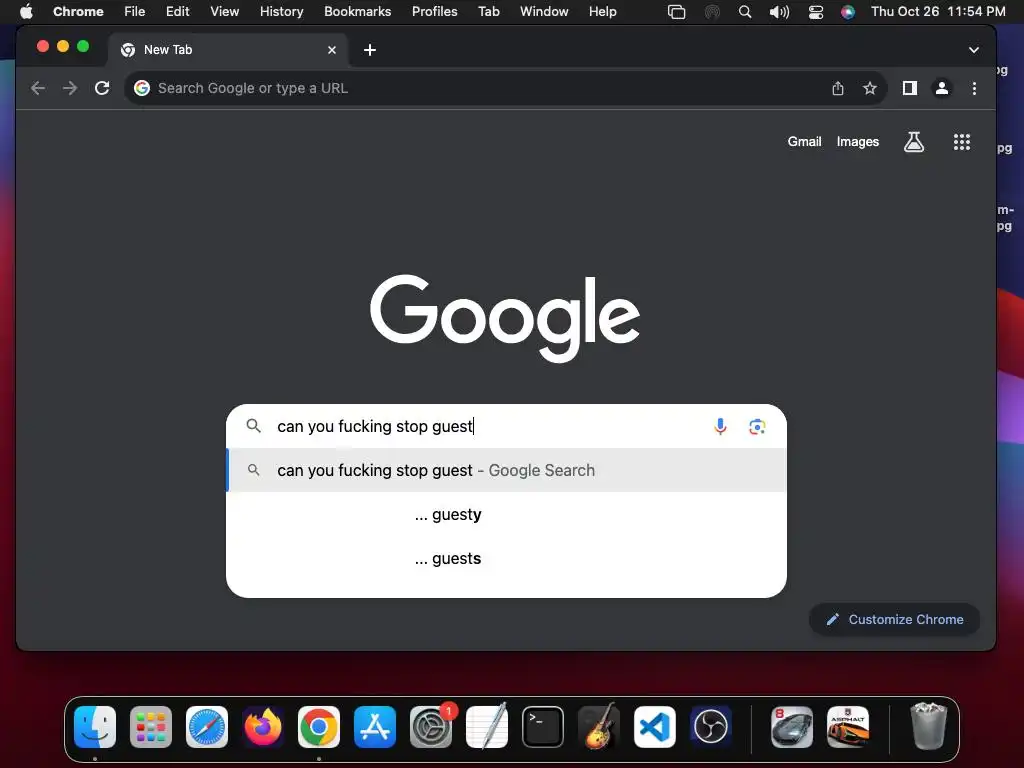Open Stage Manager windows icon in menu bar

[677, 12]
